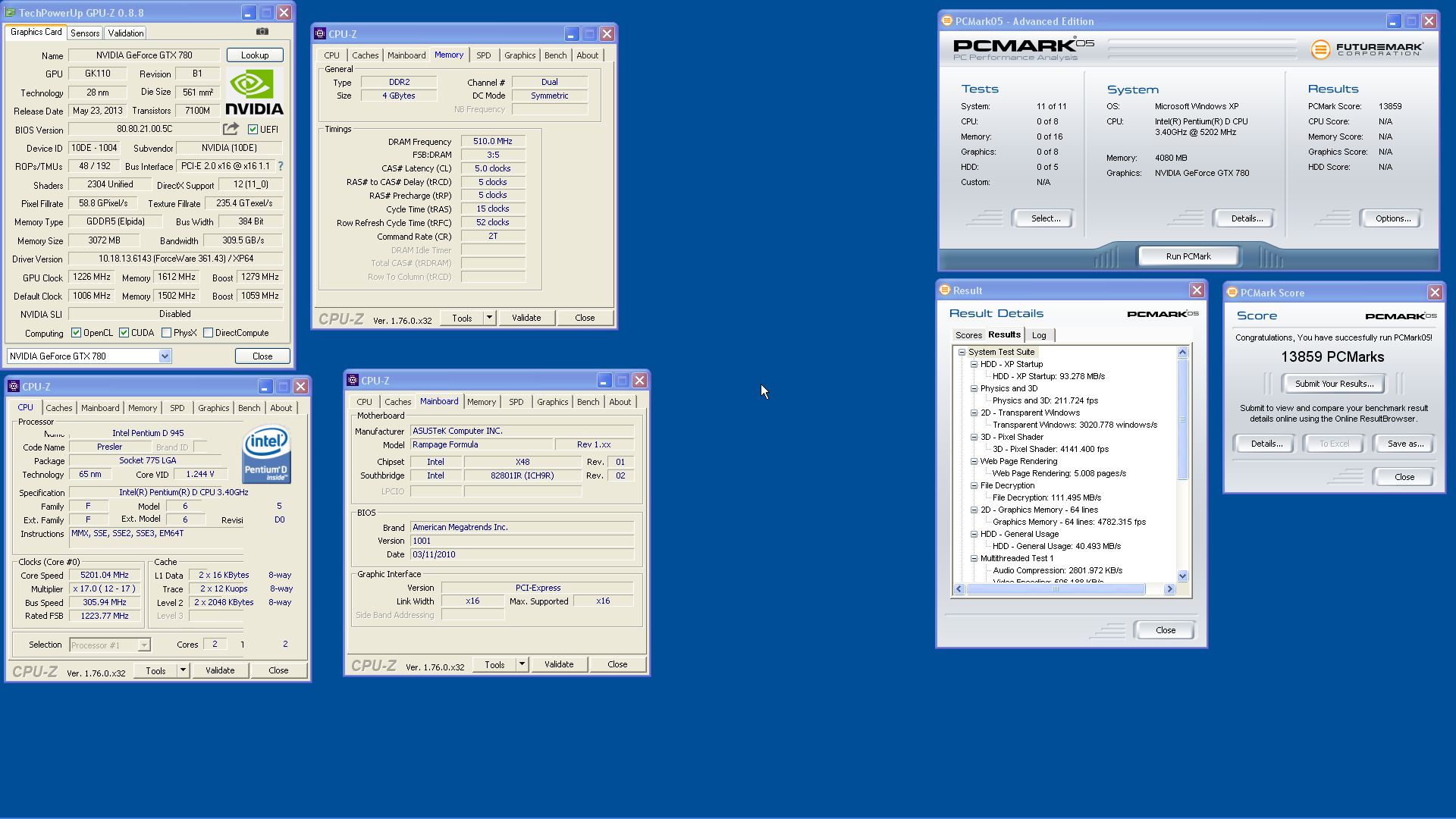This screenshot has width=1456, height=819.
Task: Click the CPU-Z CPU window title icon
Action: click(14, 387)
